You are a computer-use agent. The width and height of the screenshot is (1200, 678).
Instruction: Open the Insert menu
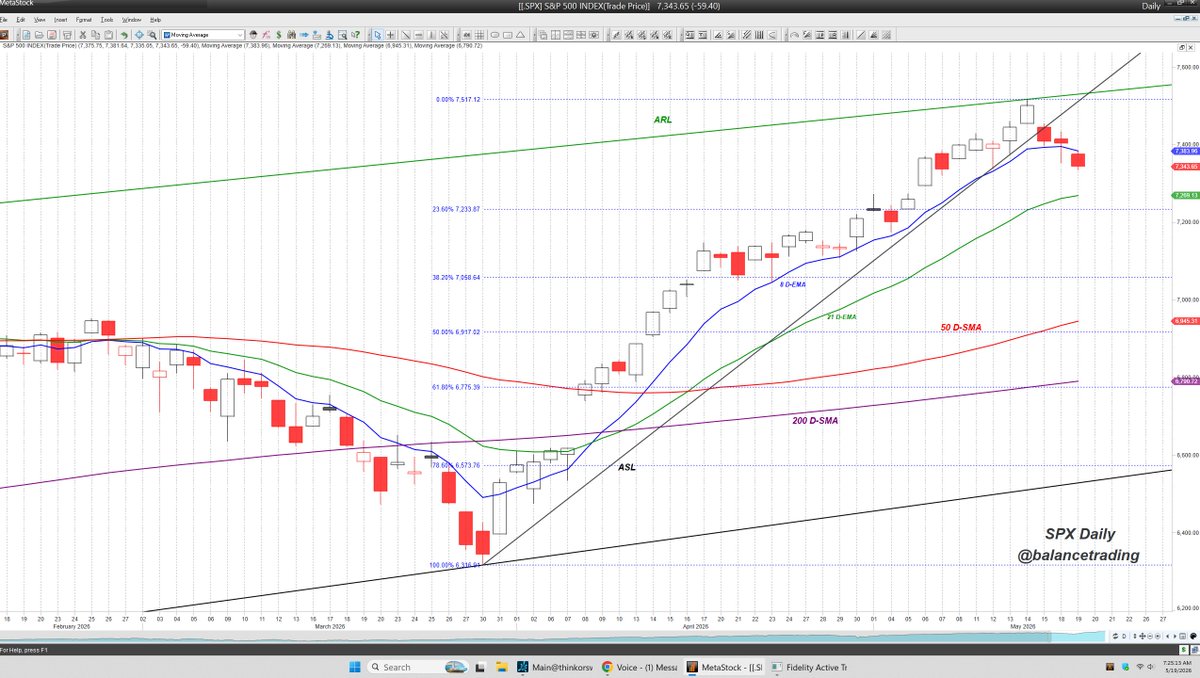(60, 20)
